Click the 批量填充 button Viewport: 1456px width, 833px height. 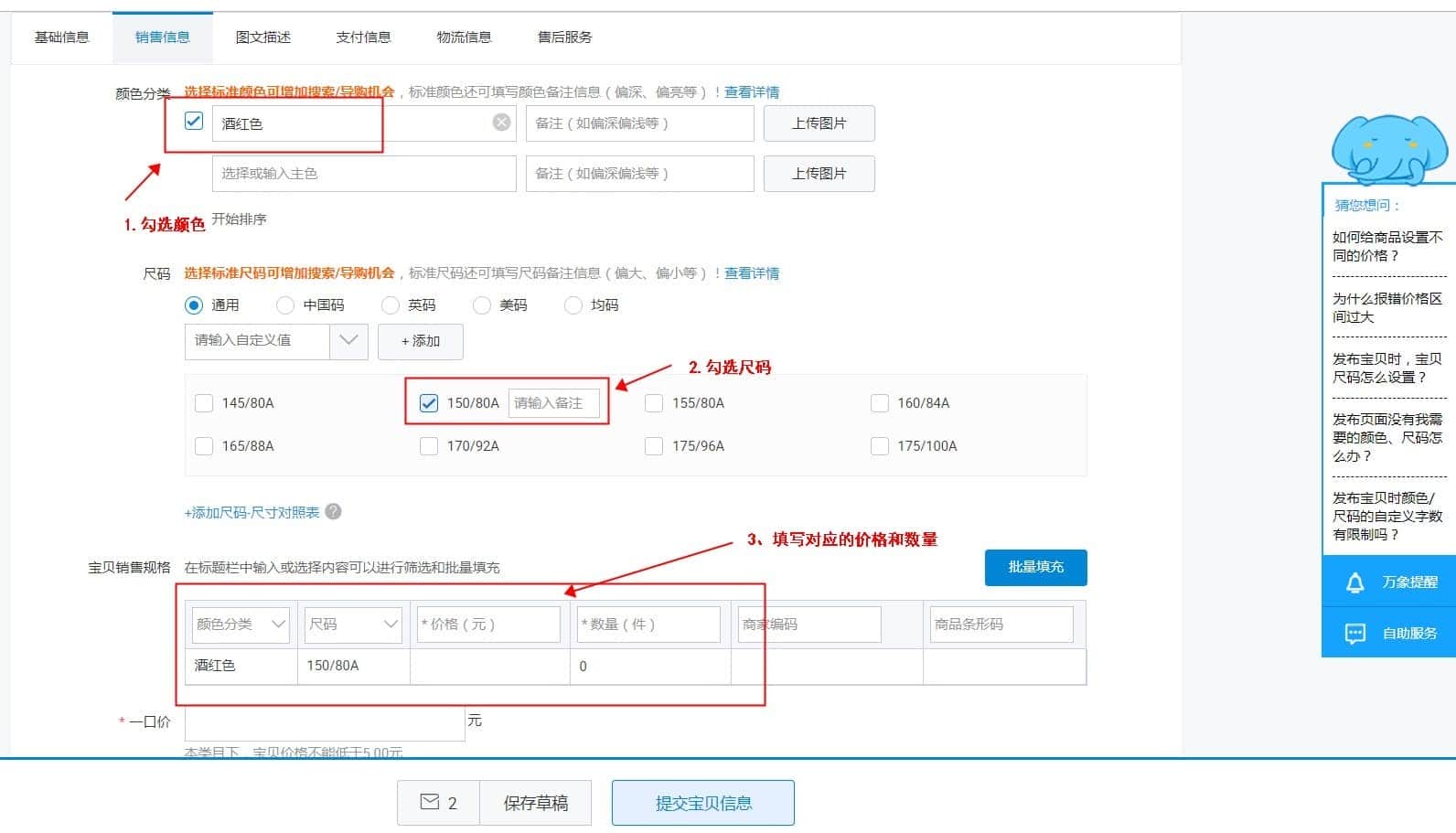click(x=1036, y=567)
